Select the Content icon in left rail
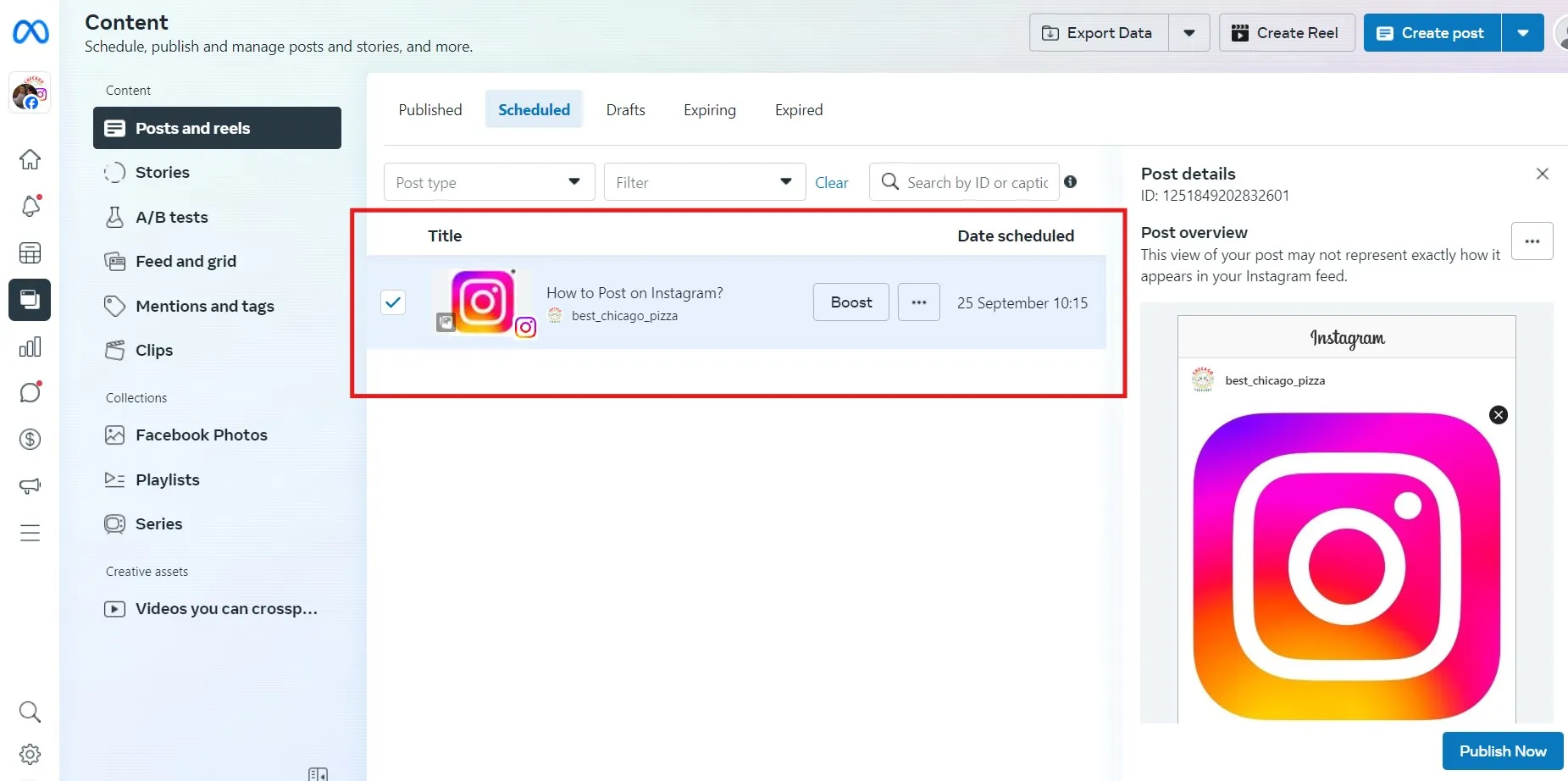The image size is (1568, 781). click(x=30, y=300)
